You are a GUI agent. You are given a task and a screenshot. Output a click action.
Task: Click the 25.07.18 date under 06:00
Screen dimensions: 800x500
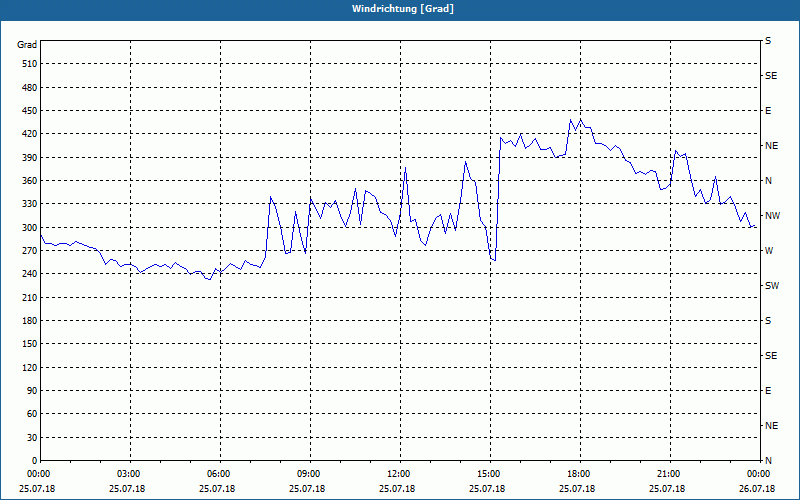point(217,489)
